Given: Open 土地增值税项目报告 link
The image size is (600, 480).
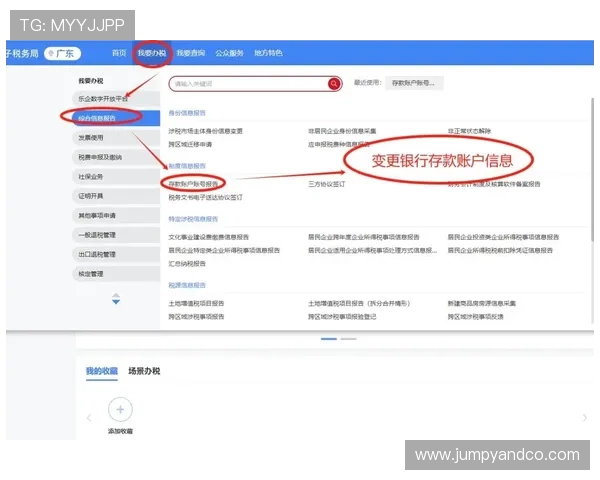Looking at the screenshot, I should click(196, 303).
